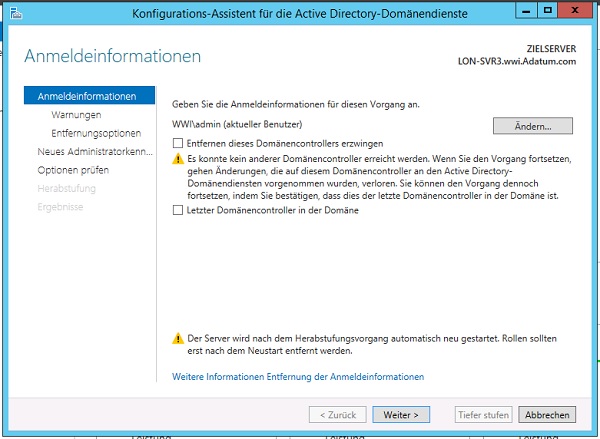
Task: Open the Optionen prüfen step
Action: pos(73,170)
